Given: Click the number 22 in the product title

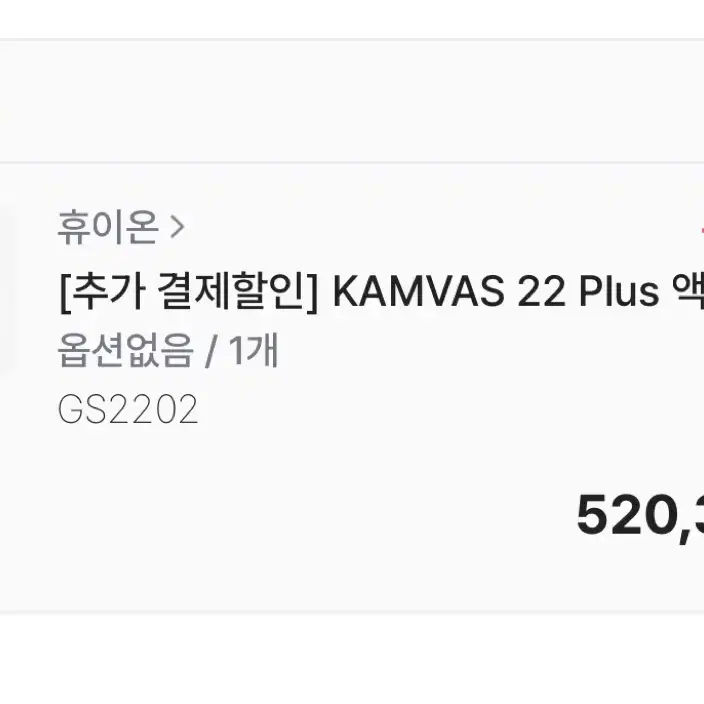Looking at the screenshot, I should tap(541, 292).
